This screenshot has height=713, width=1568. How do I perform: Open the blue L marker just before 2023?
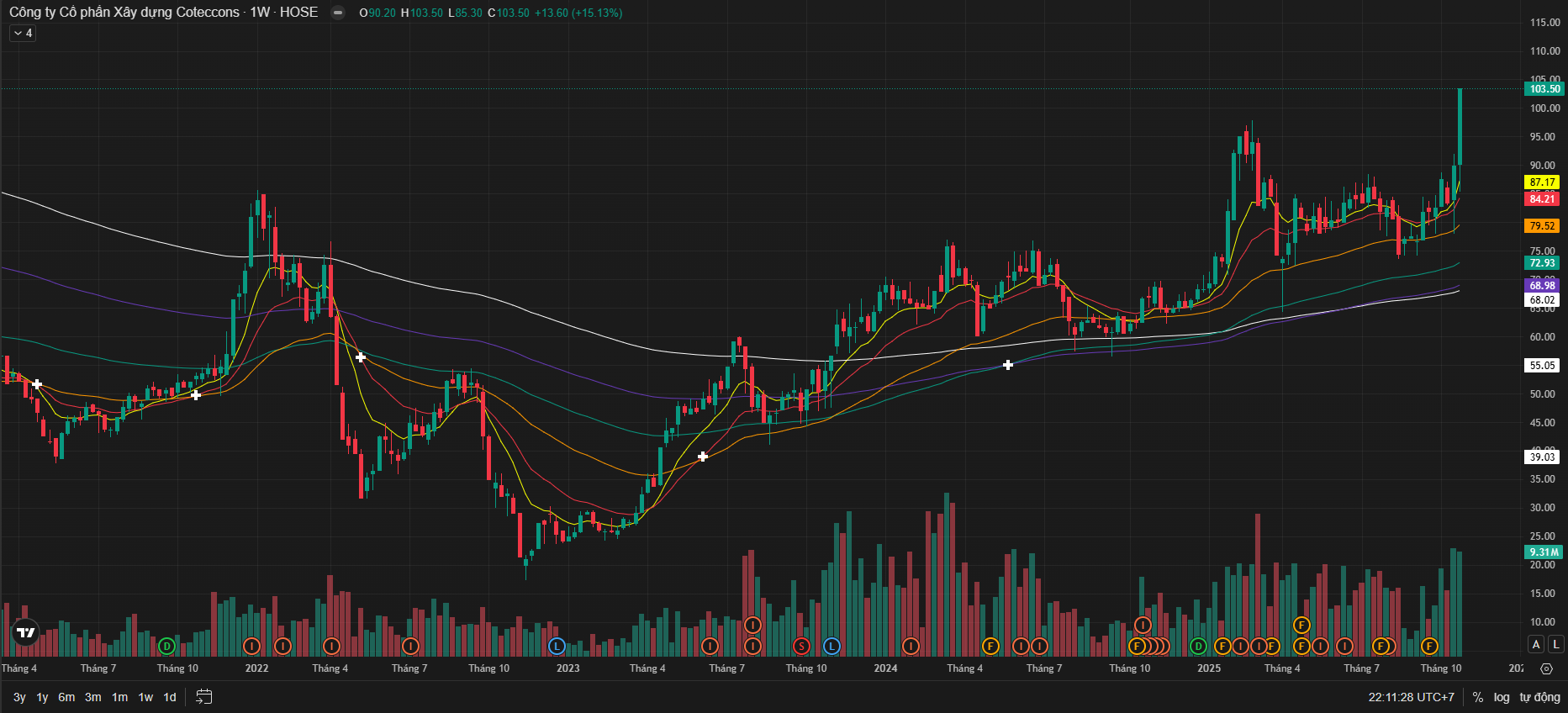click(556, 646)
